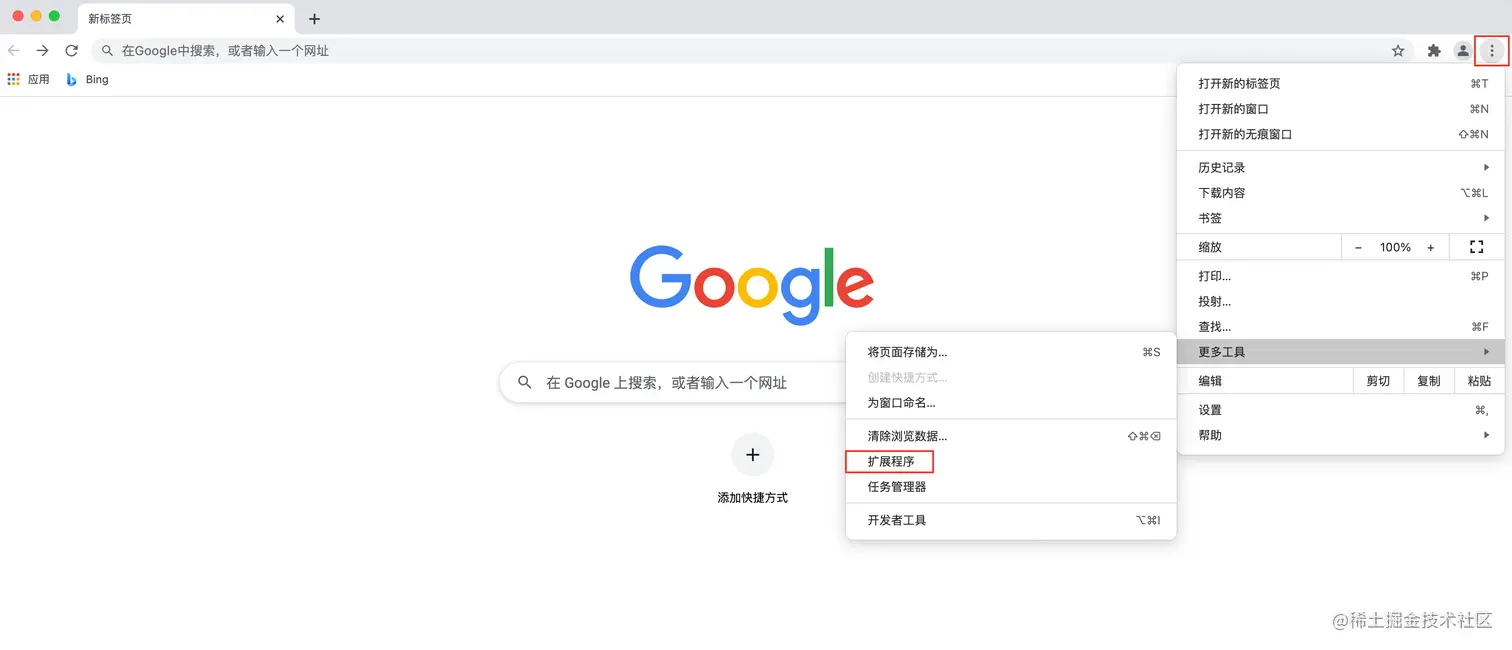This screenshot has width=1512, height=650.
Task: Click the magnifier icon in address bar
Action: (x=108, y=51)
